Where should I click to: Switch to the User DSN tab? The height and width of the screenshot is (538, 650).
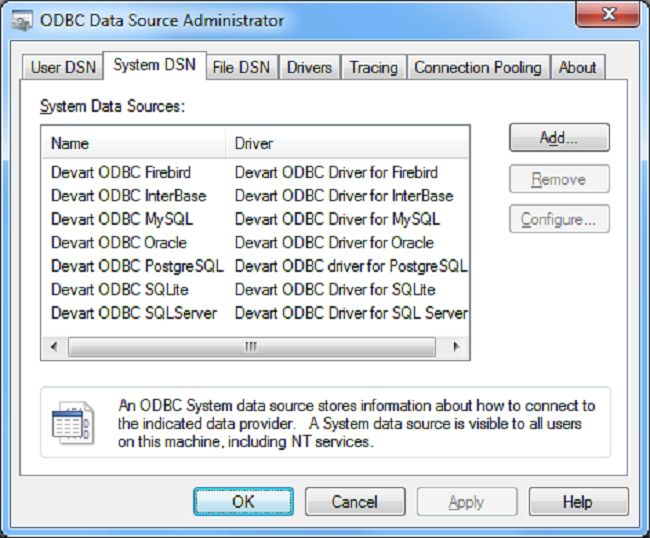tap(63, 67)
